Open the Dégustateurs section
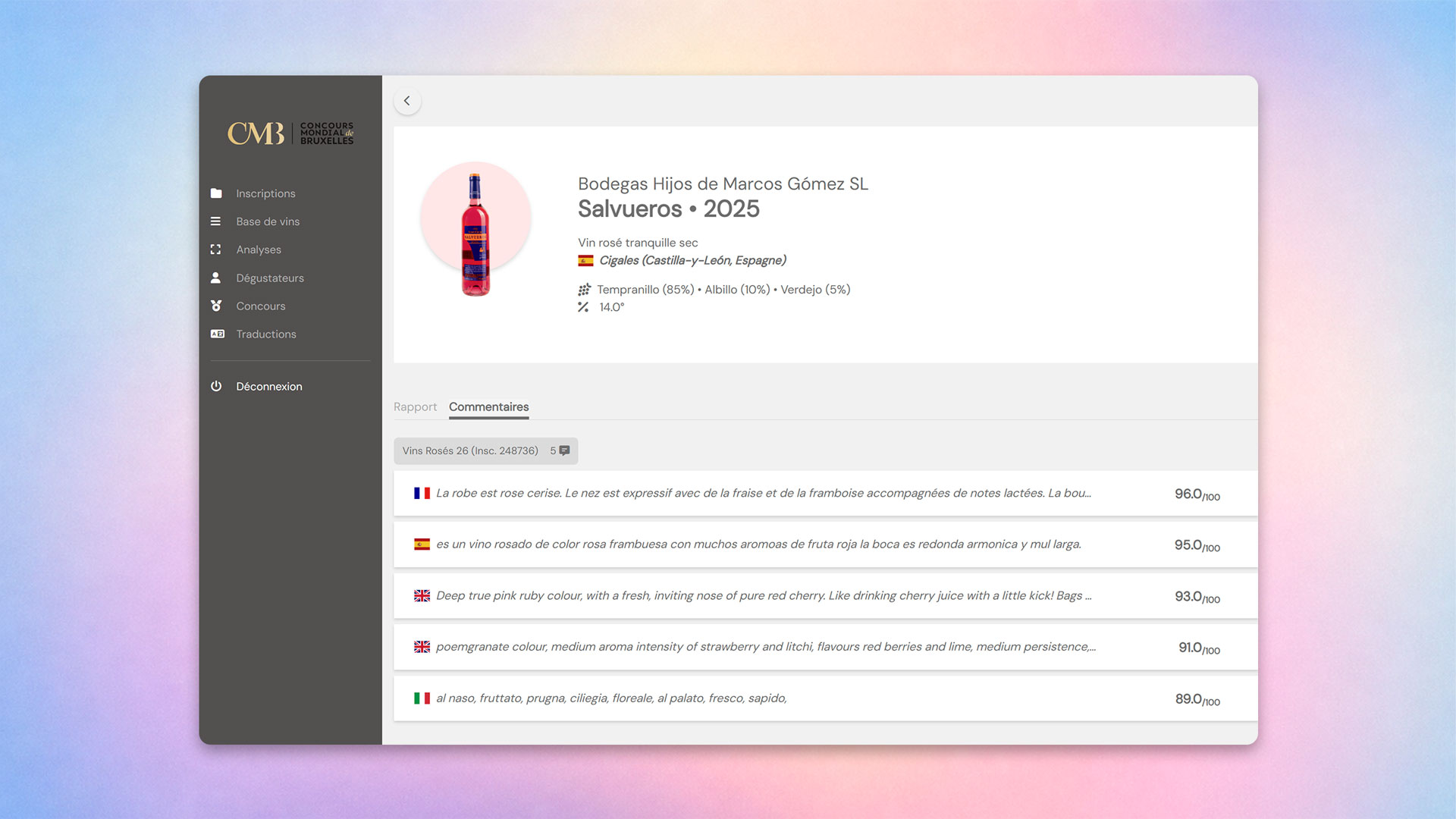Screen dimensions: 1456x819 click(270, 278)
